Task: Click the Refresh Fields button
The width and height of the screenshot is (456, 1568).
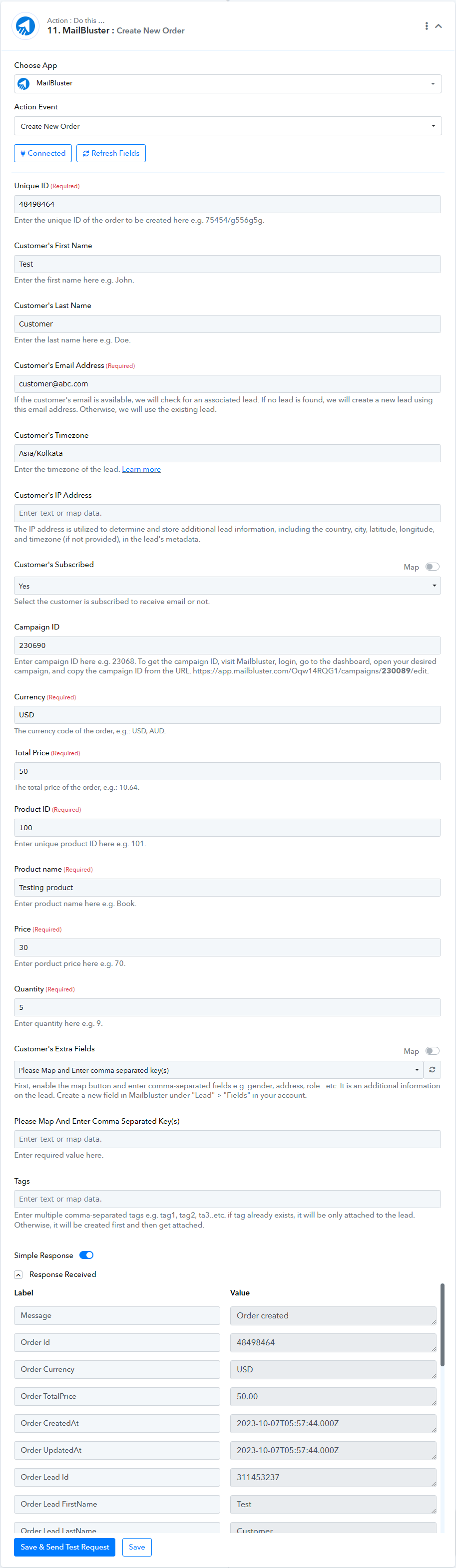Action: tap(111, 153)
